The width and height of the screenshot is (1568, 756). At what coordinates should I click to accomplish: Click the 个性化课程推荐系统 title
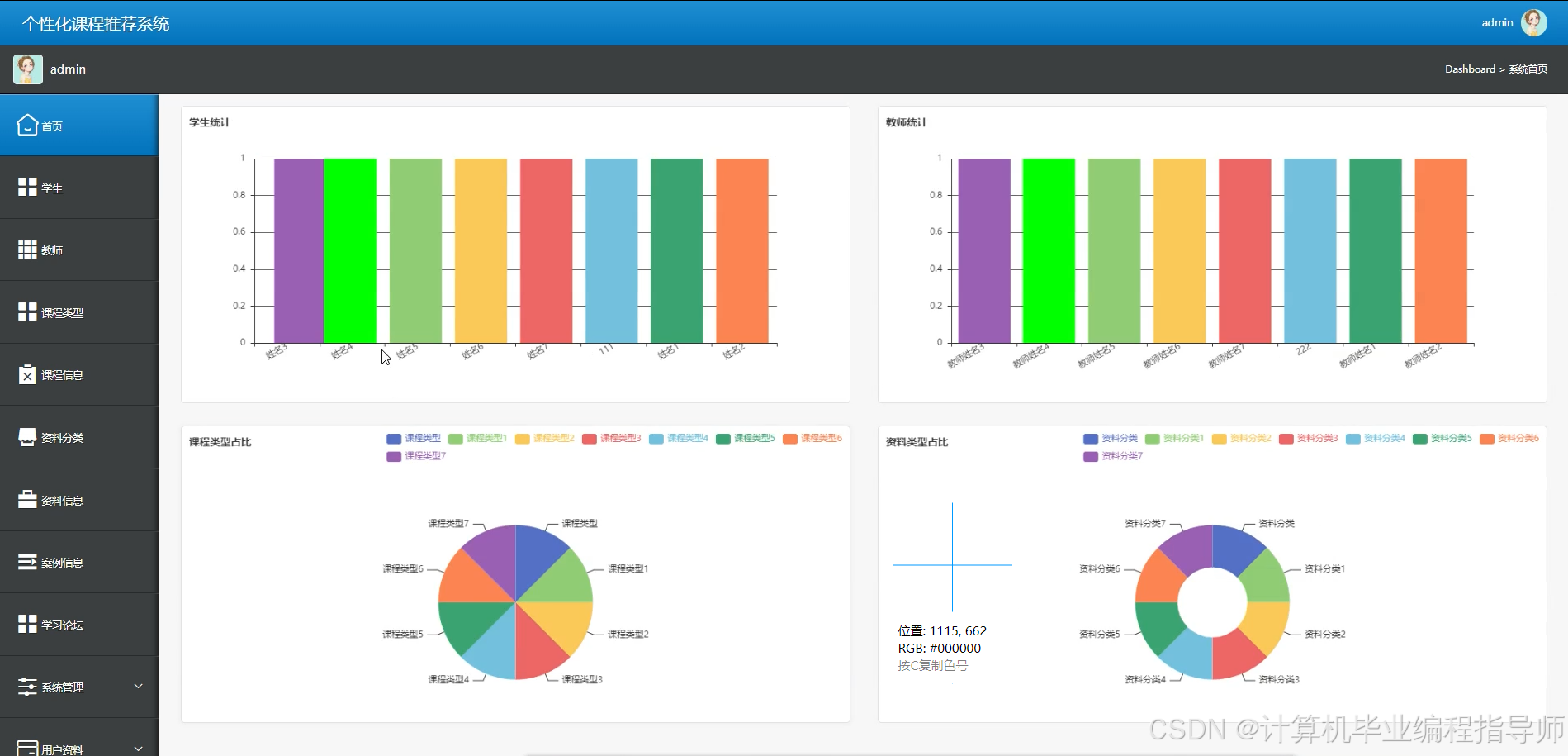pos(96,24)
